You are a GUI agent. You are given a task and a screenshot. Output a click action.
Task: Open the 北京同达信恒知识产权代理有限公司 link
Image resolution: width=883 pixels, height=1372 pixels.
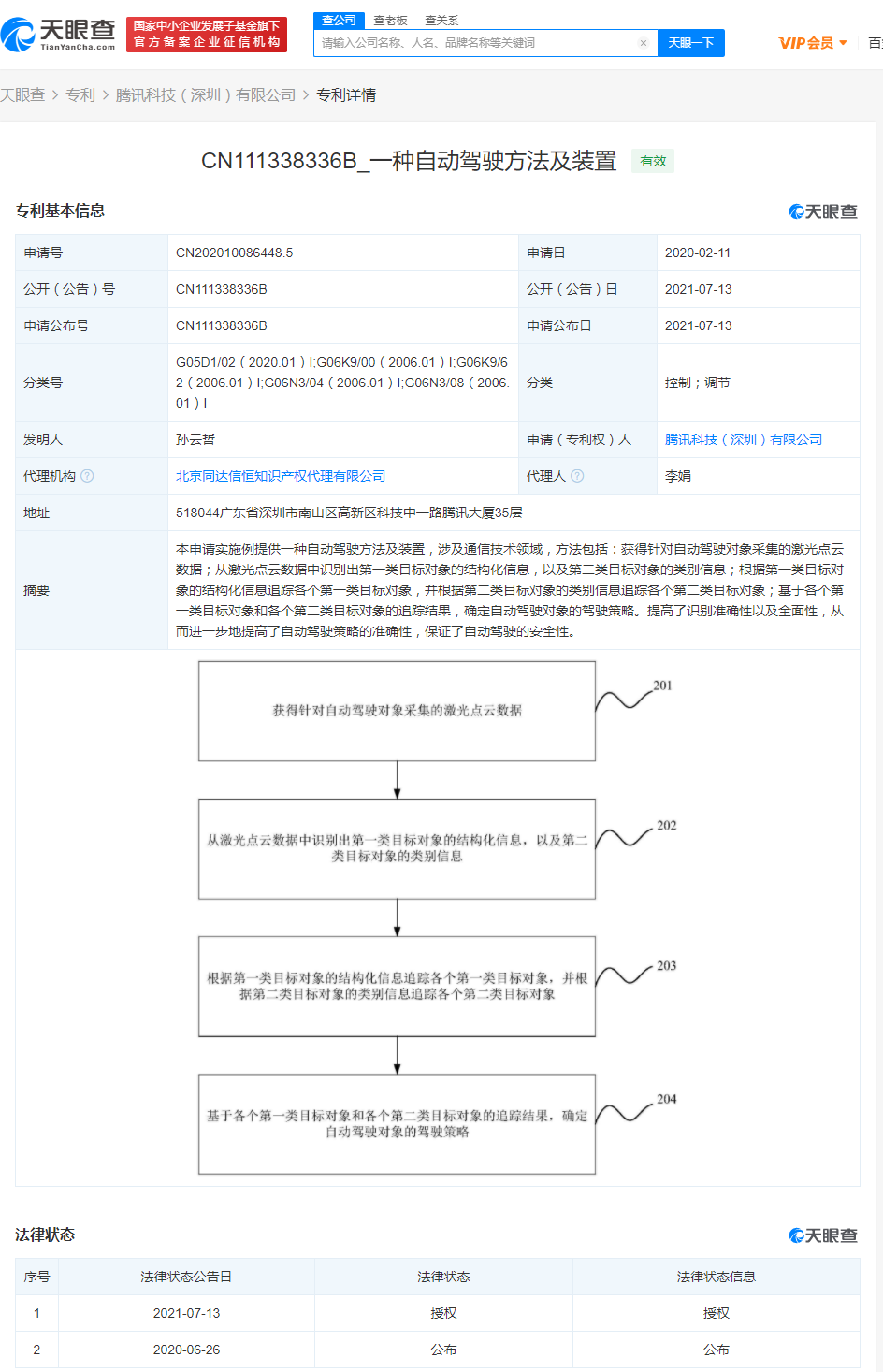tap(279, 475)
